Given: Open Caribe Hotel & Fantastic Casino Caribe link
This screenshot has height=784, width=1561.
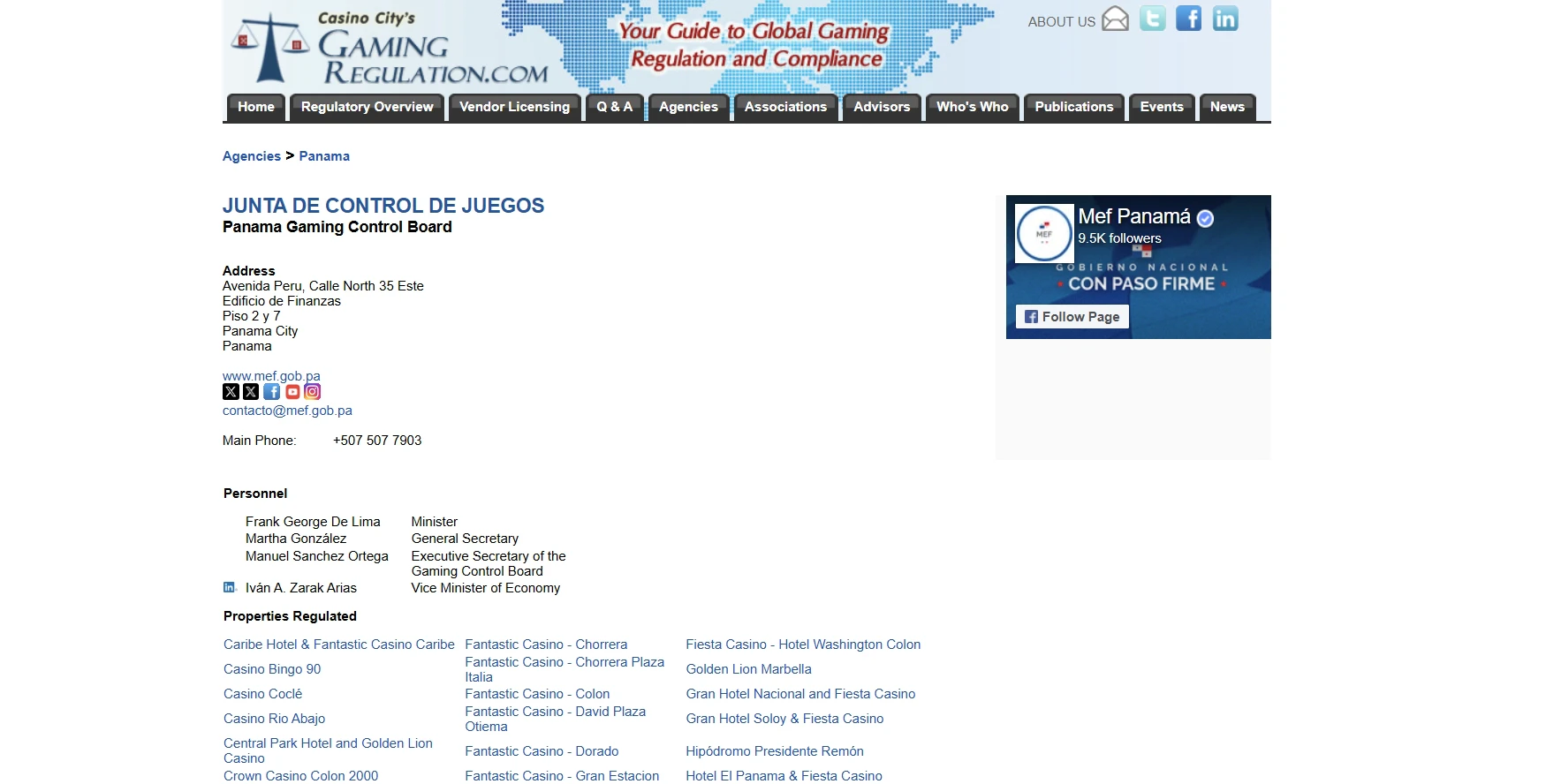Looking at the screenshot, I should click(339, 645).
